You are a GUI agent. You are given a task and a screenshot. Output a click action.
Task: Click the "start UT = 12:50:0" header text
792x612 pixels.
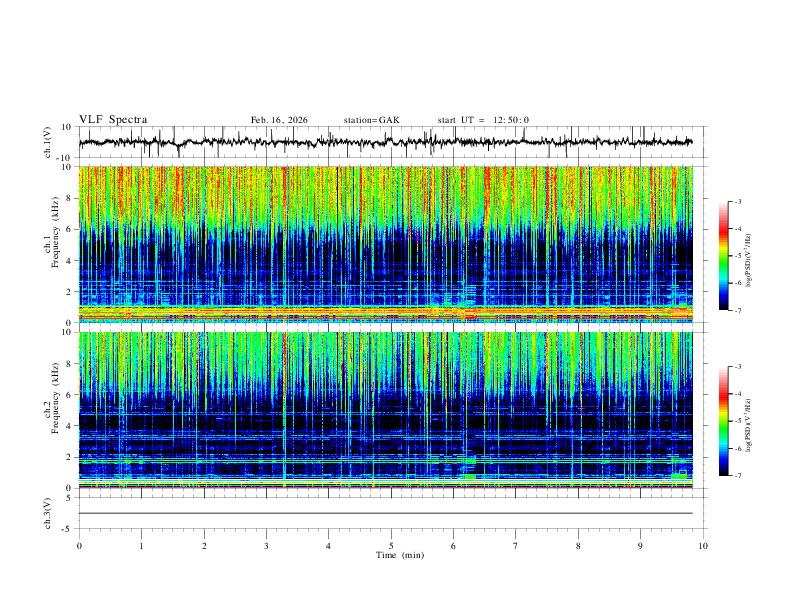483,120
